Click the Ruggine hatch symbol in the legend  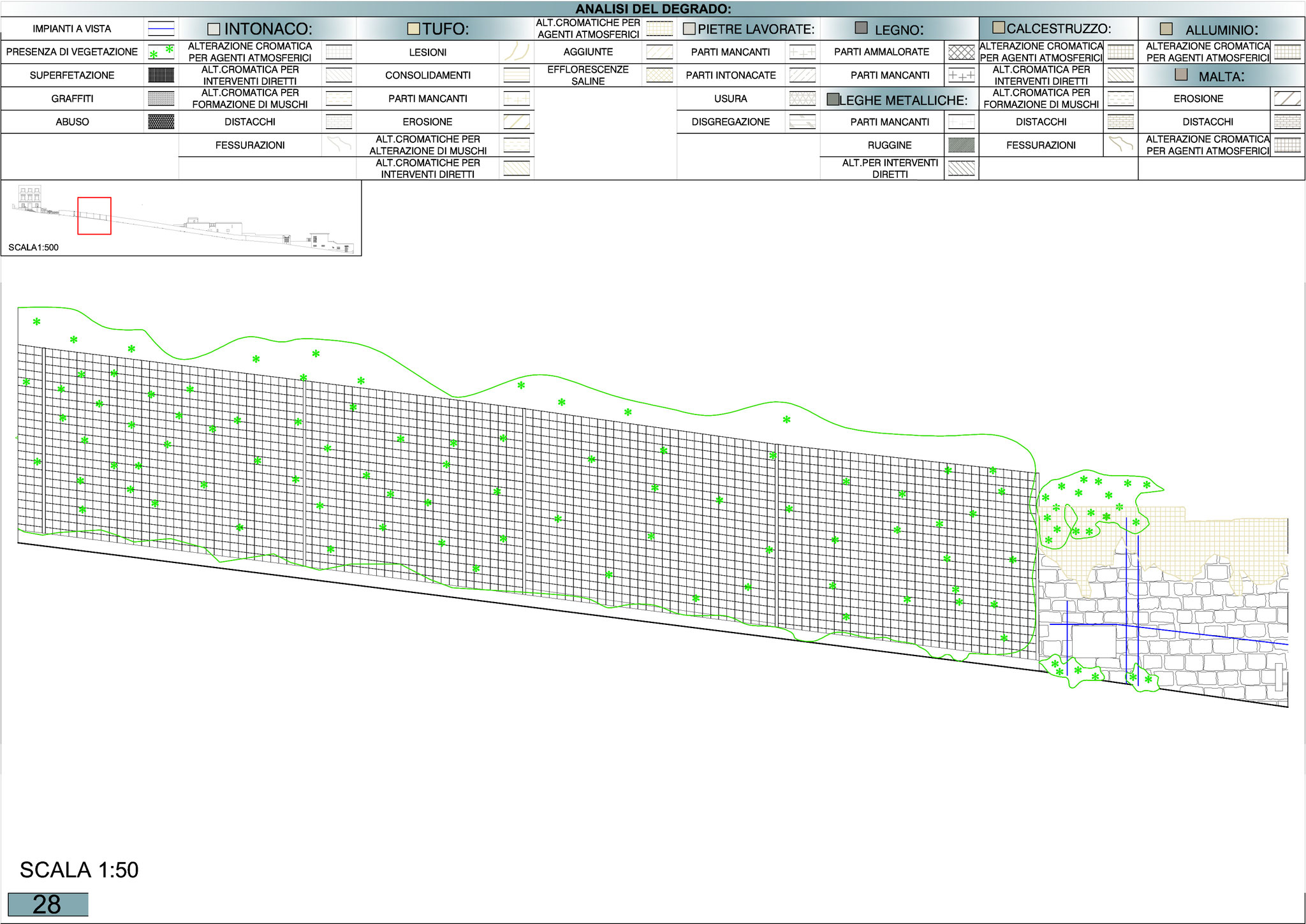(961, 145)
